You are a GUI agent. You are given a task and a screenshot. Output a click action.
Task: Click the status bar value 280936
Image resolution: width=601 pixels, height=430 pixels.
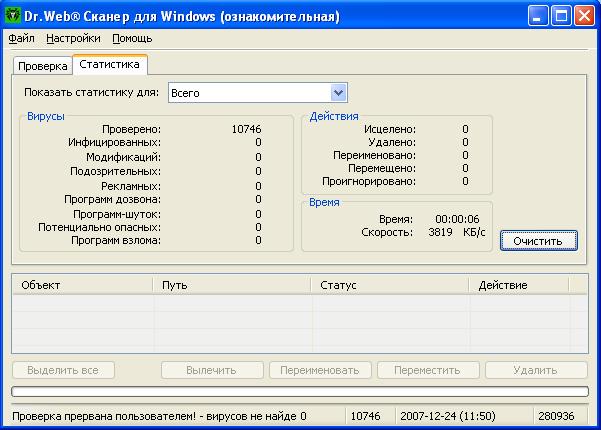(x=556, y=416)
